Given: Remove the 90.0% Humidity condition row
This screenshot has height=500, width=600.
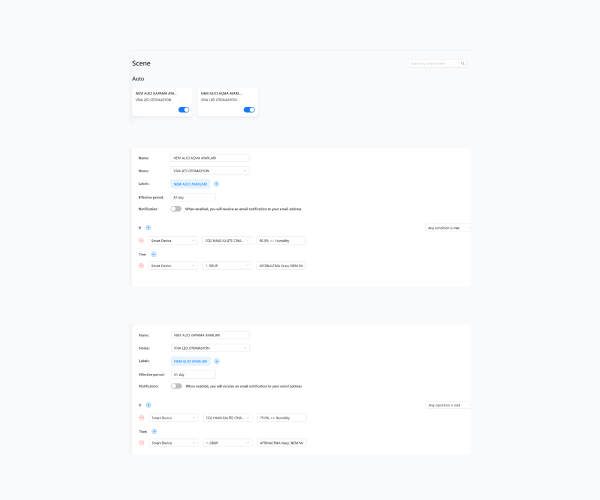Looking at the screenshot, I should [x=141, y=241].
